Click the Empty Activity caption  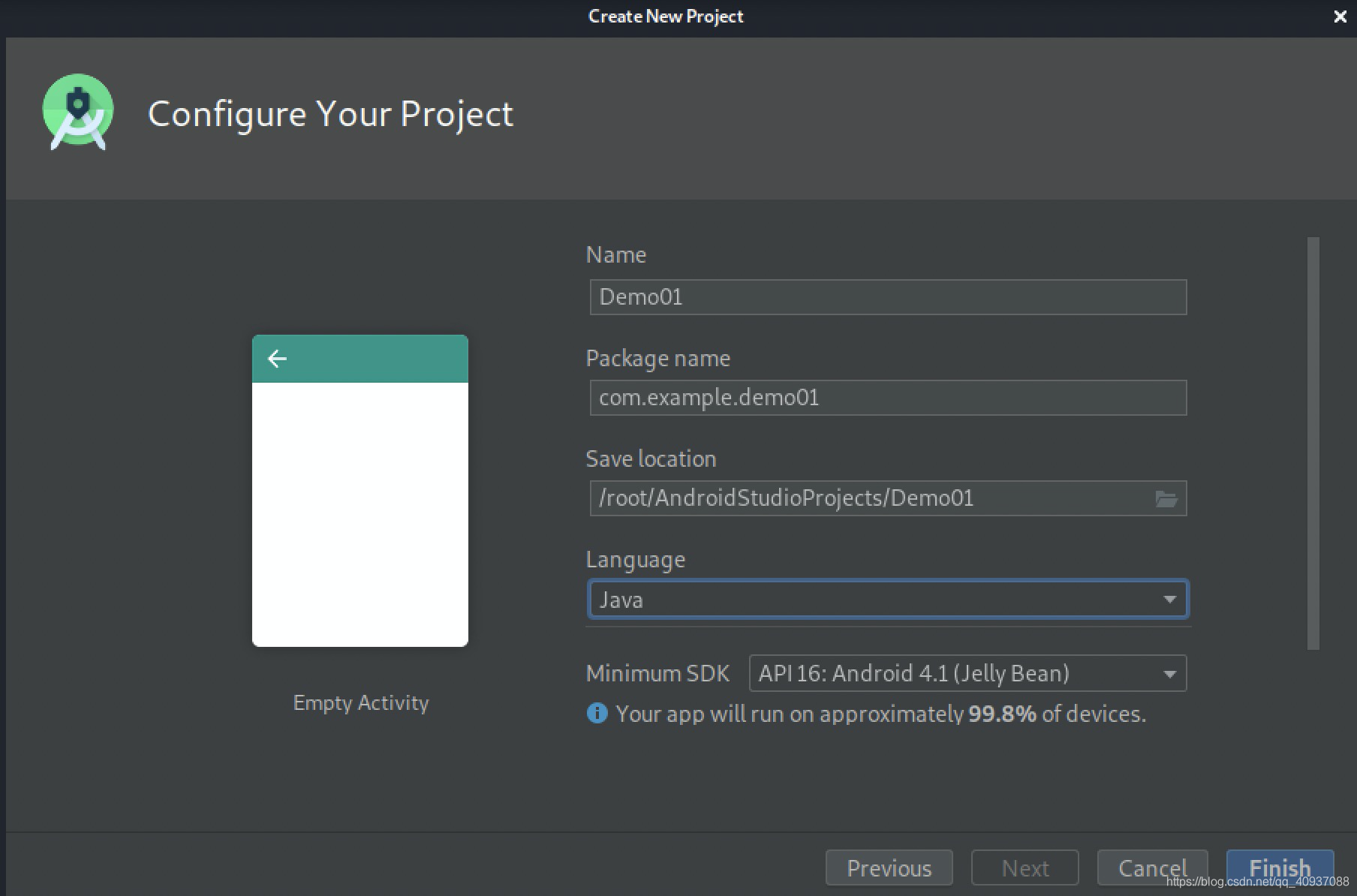(361, 703)
